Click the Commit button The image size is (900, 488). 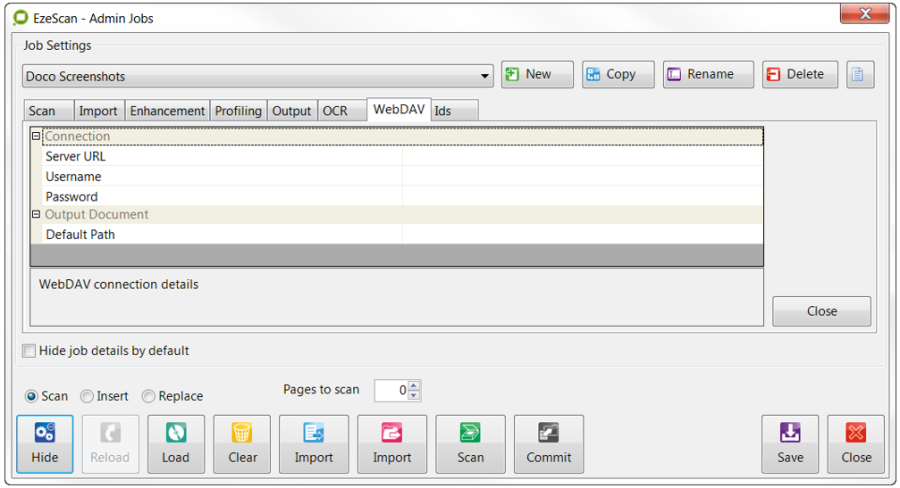tap(548, 443)
